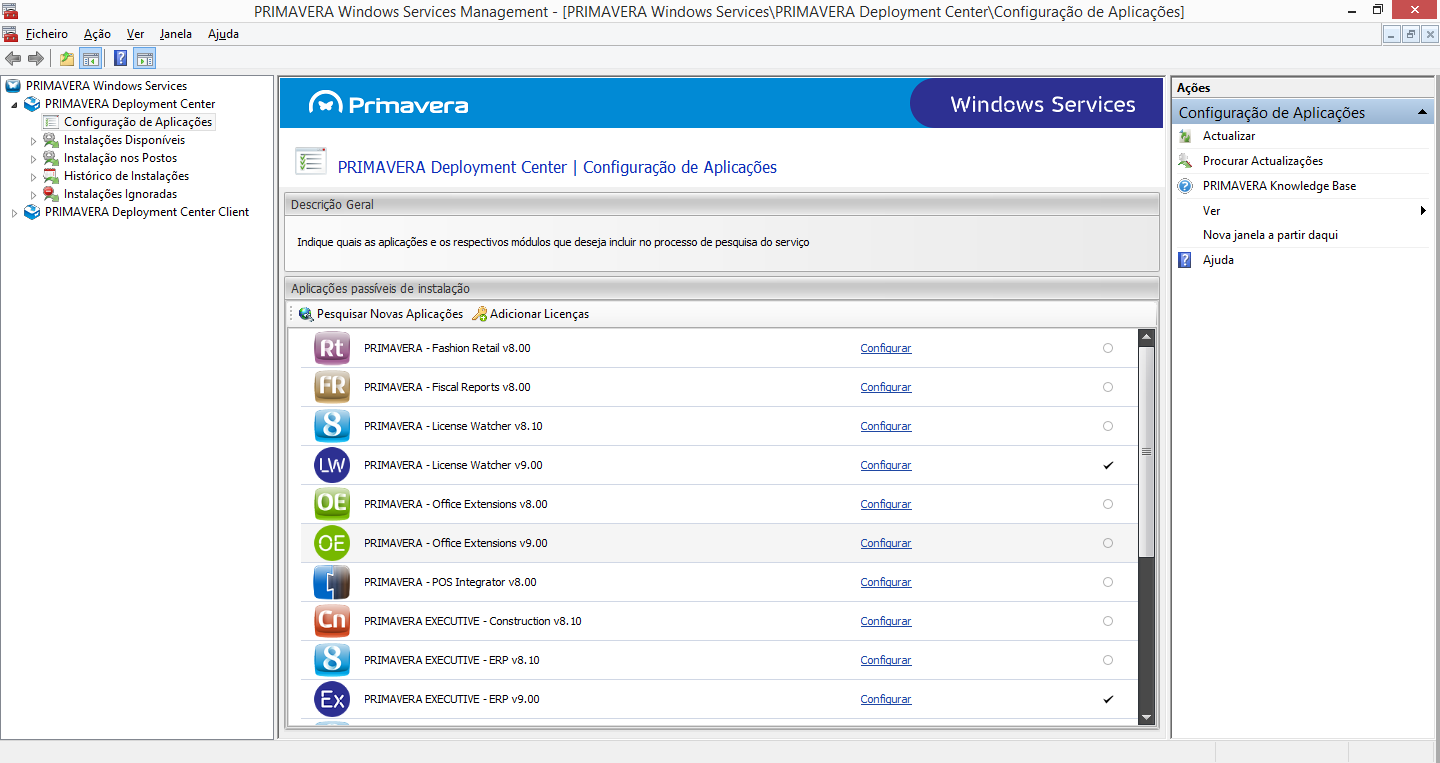
Task: Click the EXECUTIVE ERP v8.10 icon
Action: 332,660
